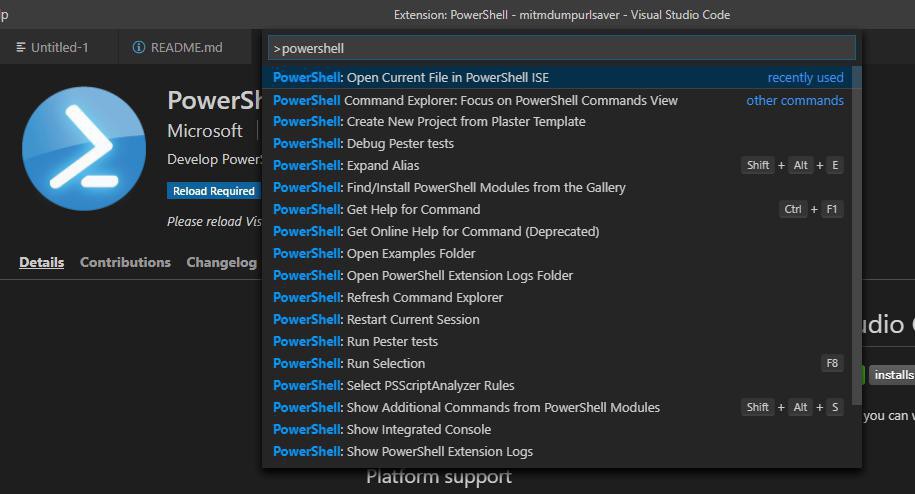Select PowerShell: Select PSScriptAnalyzer Rules

(557, 386)
